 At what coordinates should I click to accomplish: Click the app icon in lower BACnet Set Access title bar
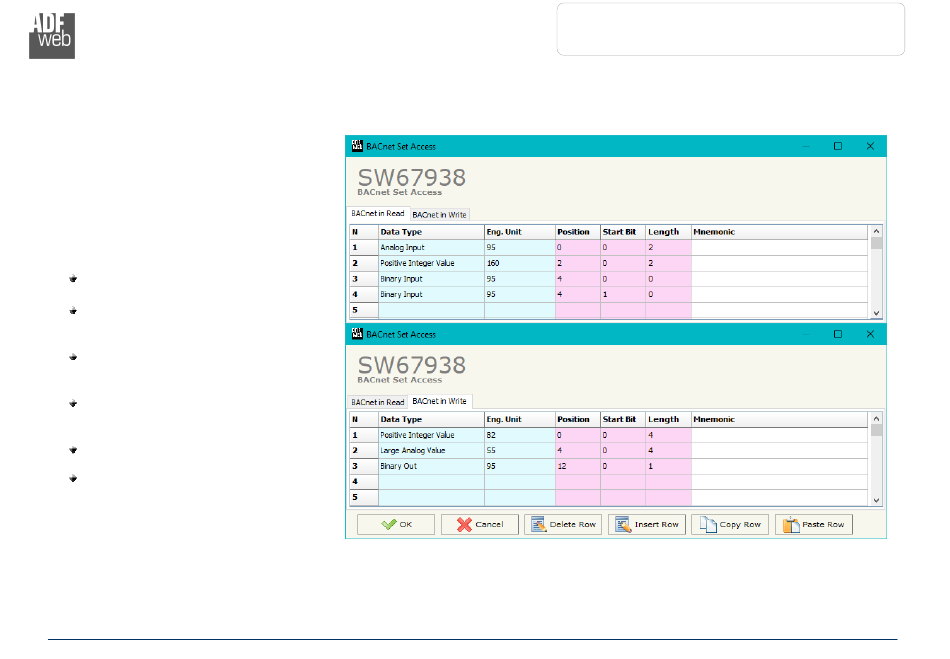357,334
